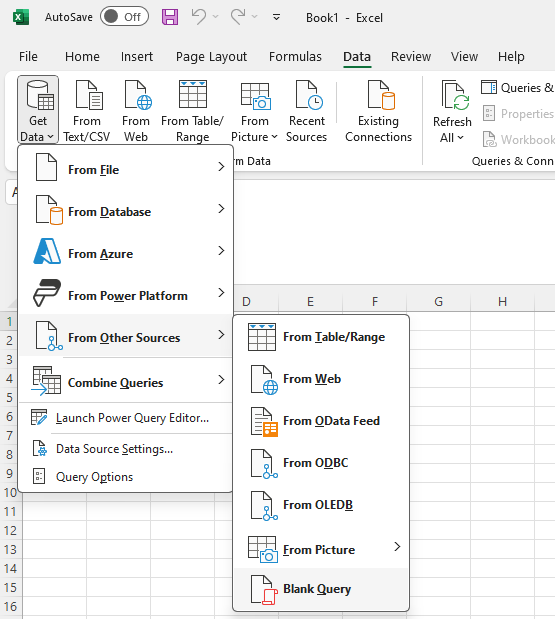Go to the Formulas tab

pyautogui.click(x=295, y=57)
